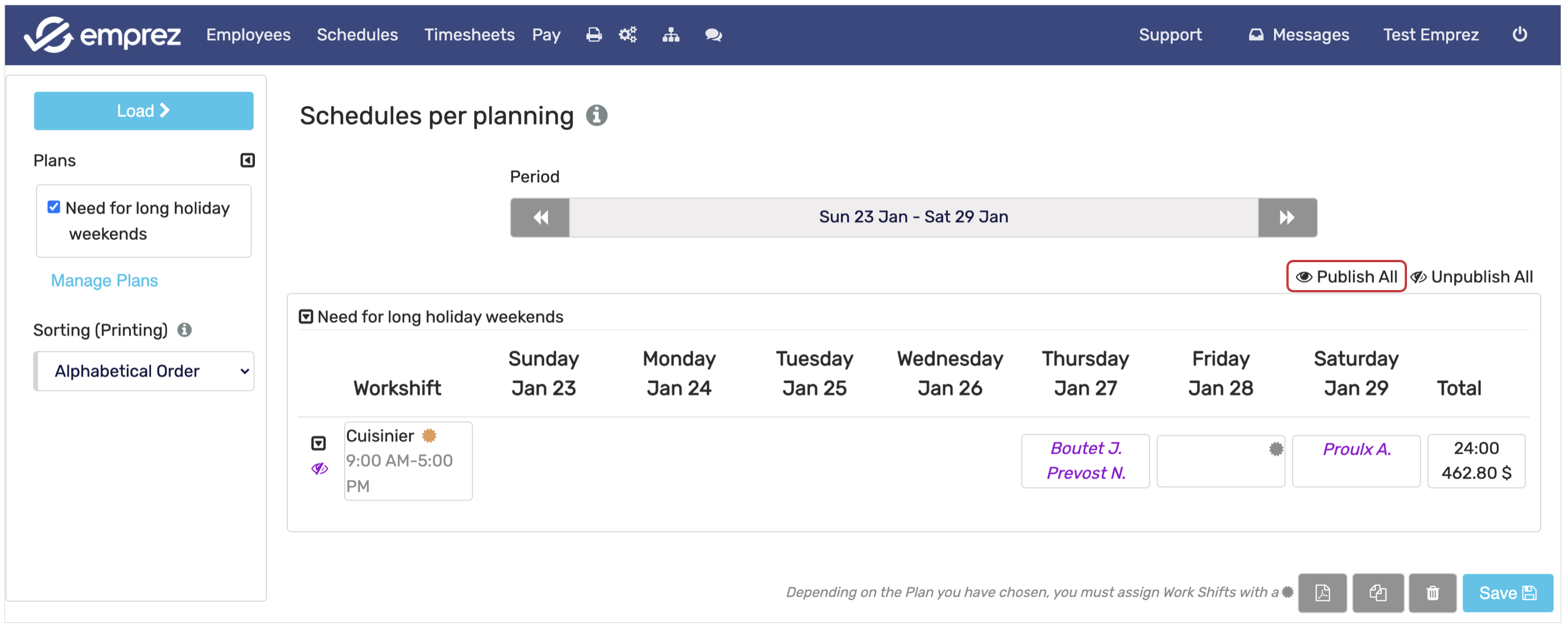The height and width of the screenshot is (629, 1568).
Task: Click the copy schedule icon button
Action: click(1377, 593)
